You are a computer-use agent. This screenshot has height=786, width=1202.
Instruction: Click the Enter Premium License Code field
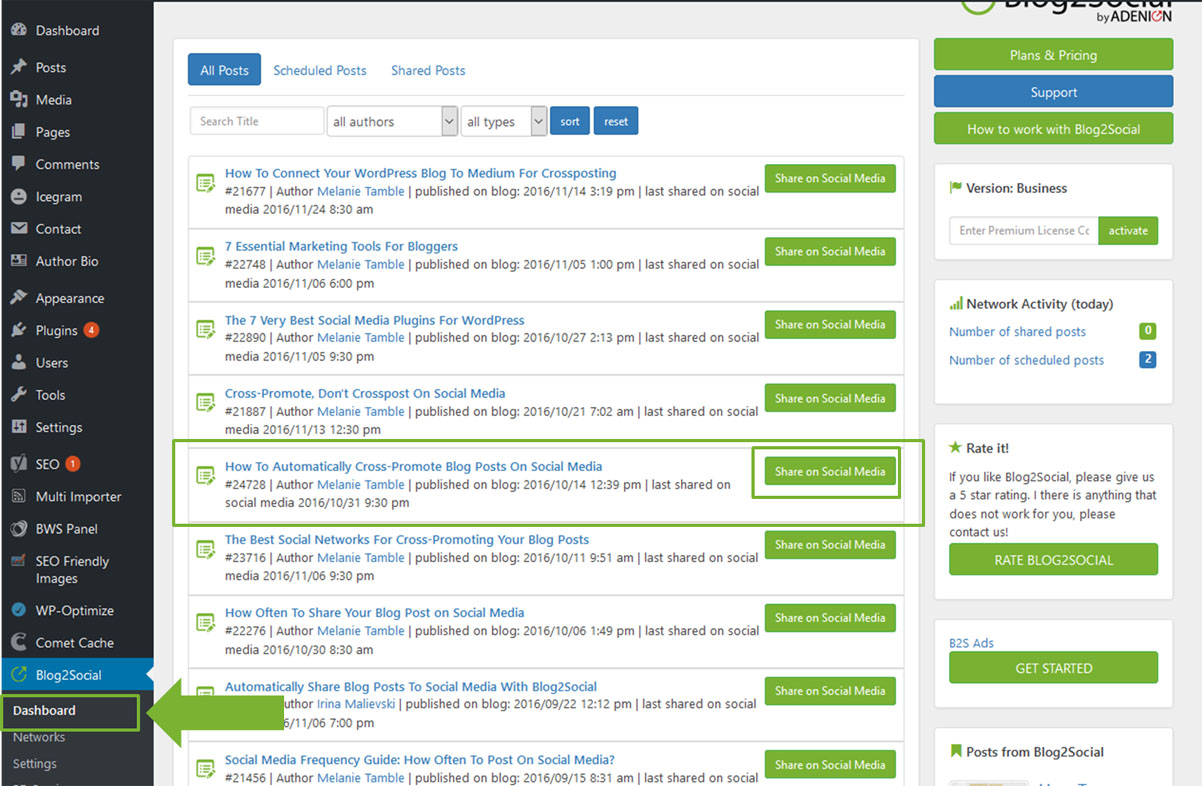click(x=1024, y=230)
